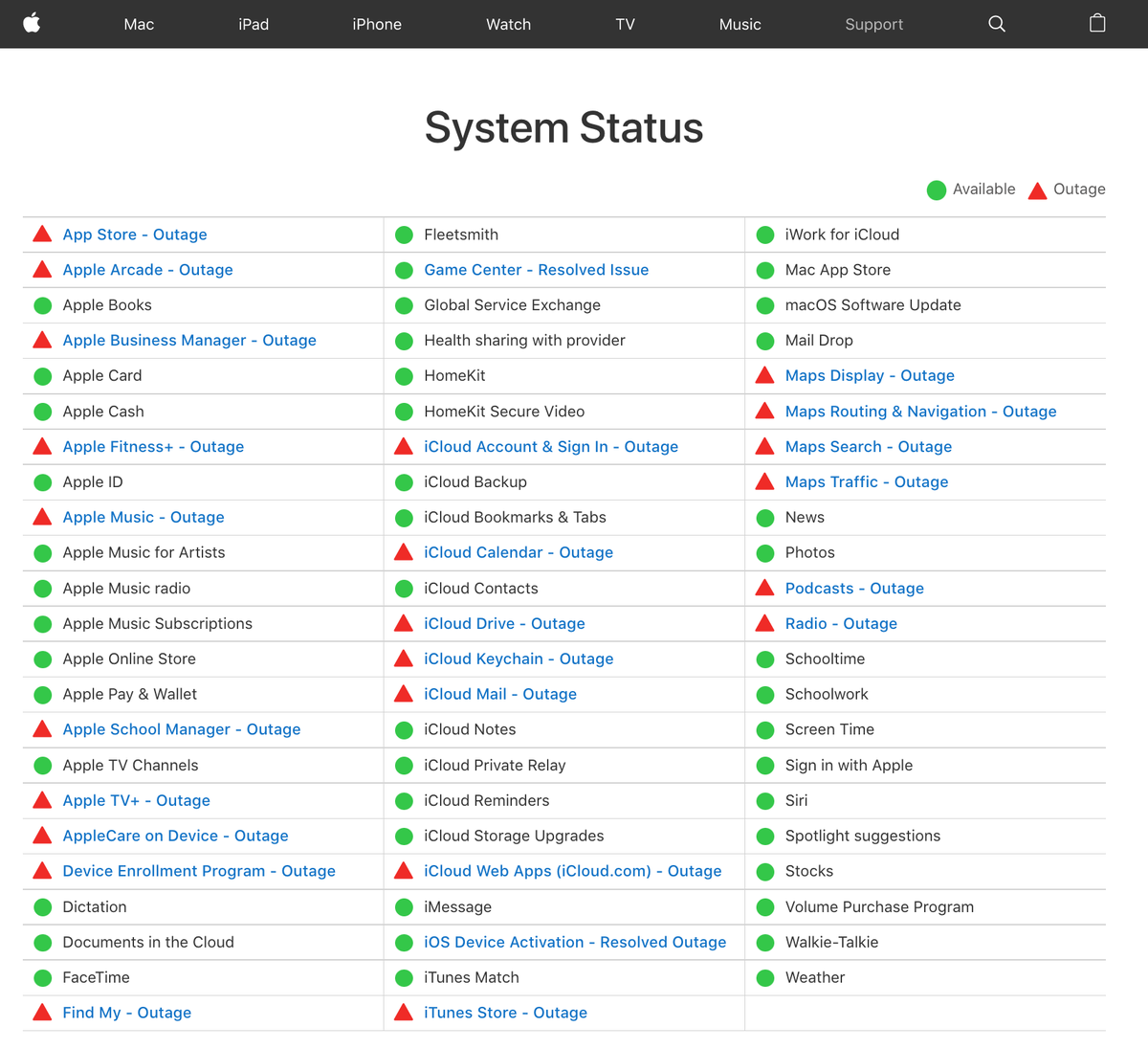Select the Volume Purchase Program text
The image size is (1148, 1049).
point(879,907)
